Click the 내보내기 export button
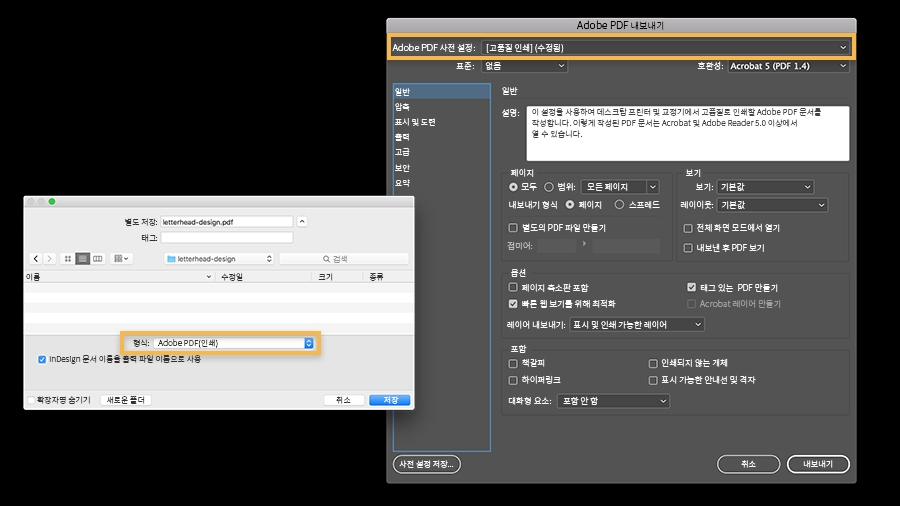The width and height of the screenshot is (900, 506). point(818,464)
